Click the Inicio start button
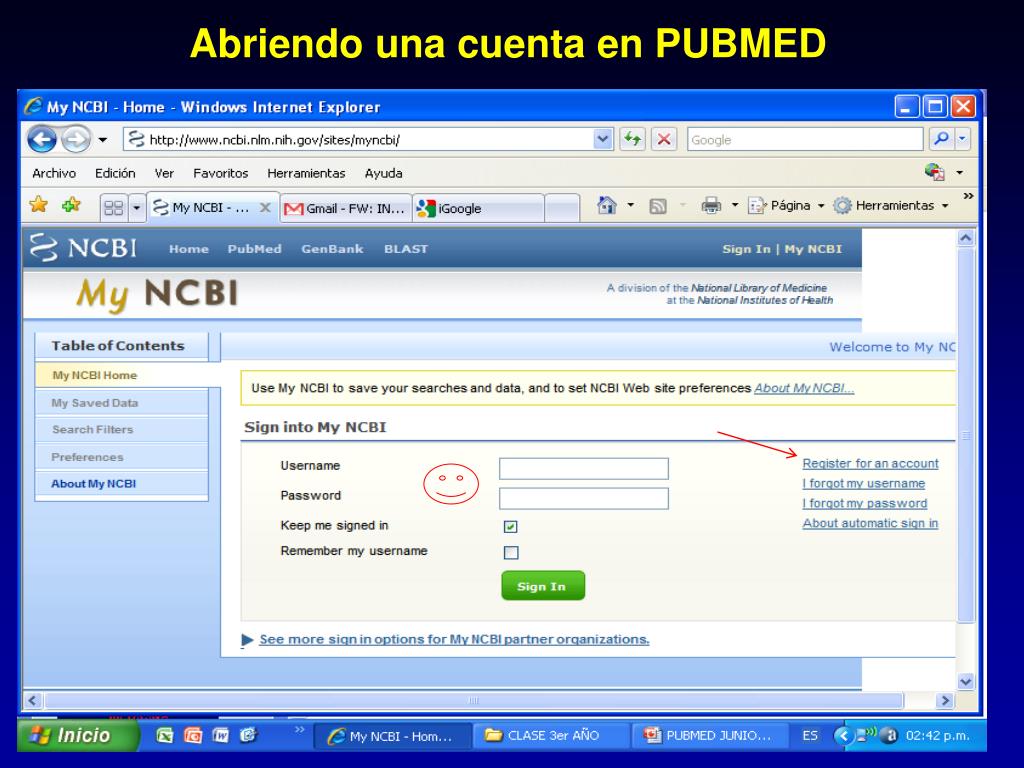1024x768 pixels. pos(77,735)
